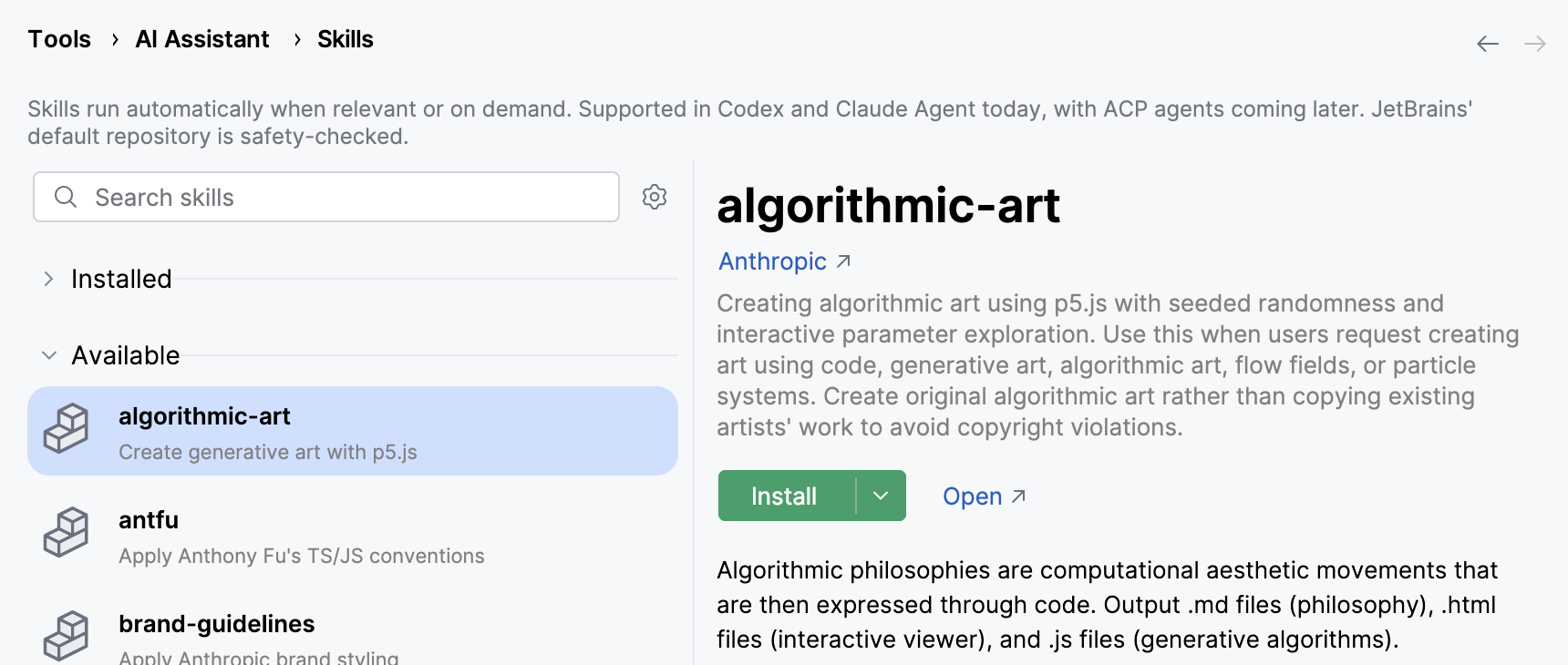The image size is (1568, 665).
Task: Click the 'Algorithmic philosophies' paragraph
Action: 1107,605
